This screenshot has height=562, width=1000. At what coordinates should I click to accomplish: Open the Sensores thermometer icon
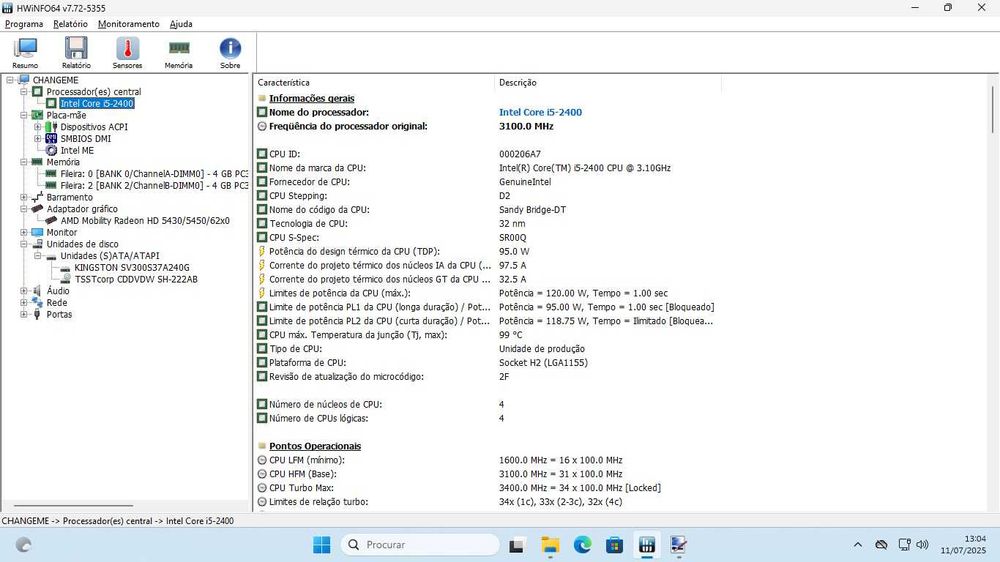pos(128,52)
